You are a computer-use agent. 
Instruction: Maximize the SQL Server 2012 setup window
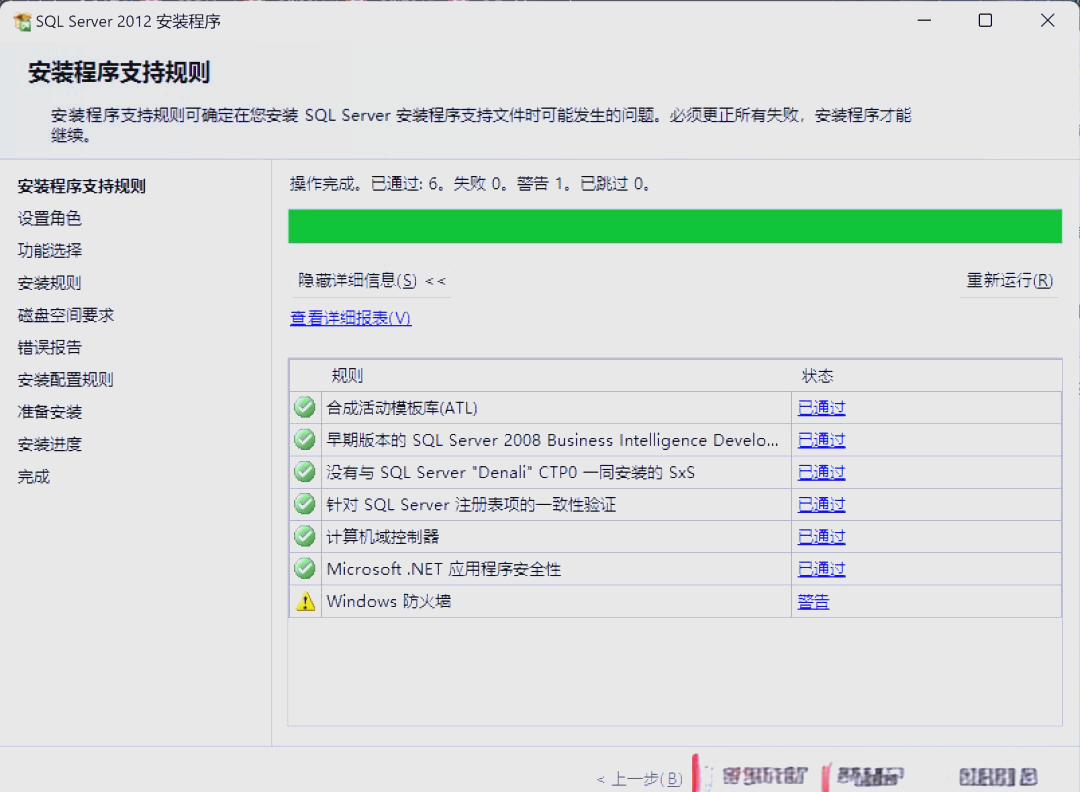(986, 21)
